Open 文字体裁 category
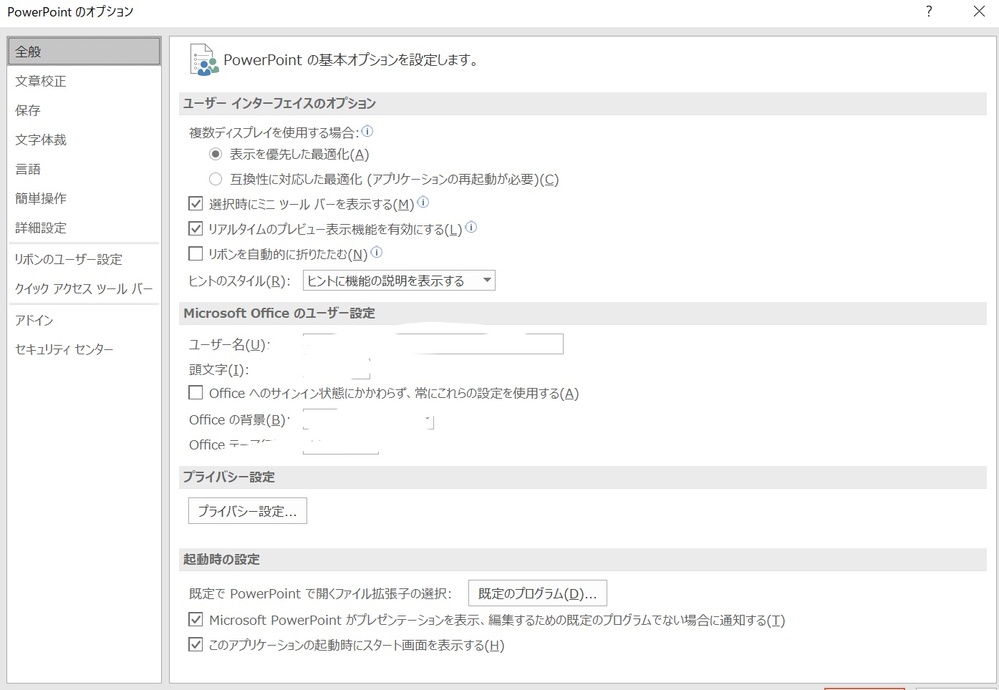Screen dimensions: 999x690 [84, 140]
